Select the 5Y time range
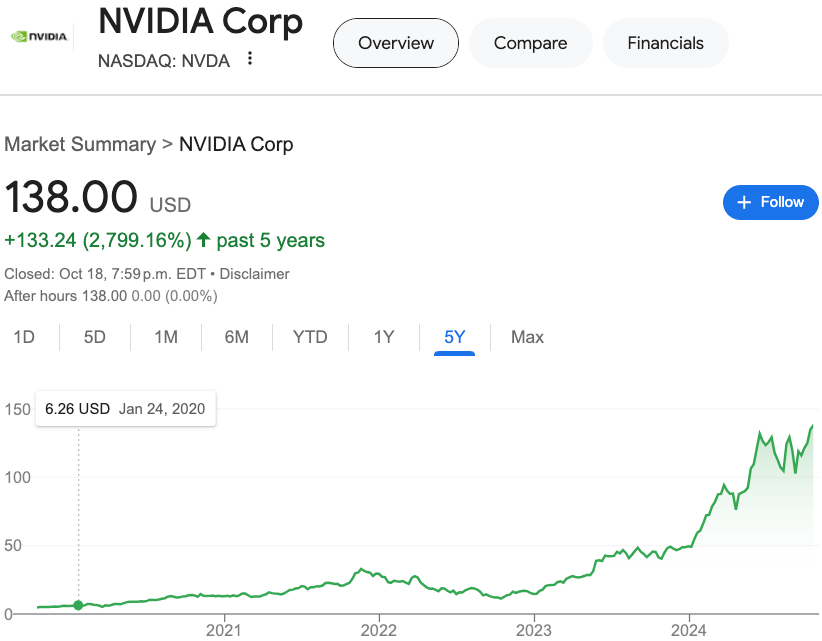The image size is (822, 641). pyautogui.click(x=455, y=337)
